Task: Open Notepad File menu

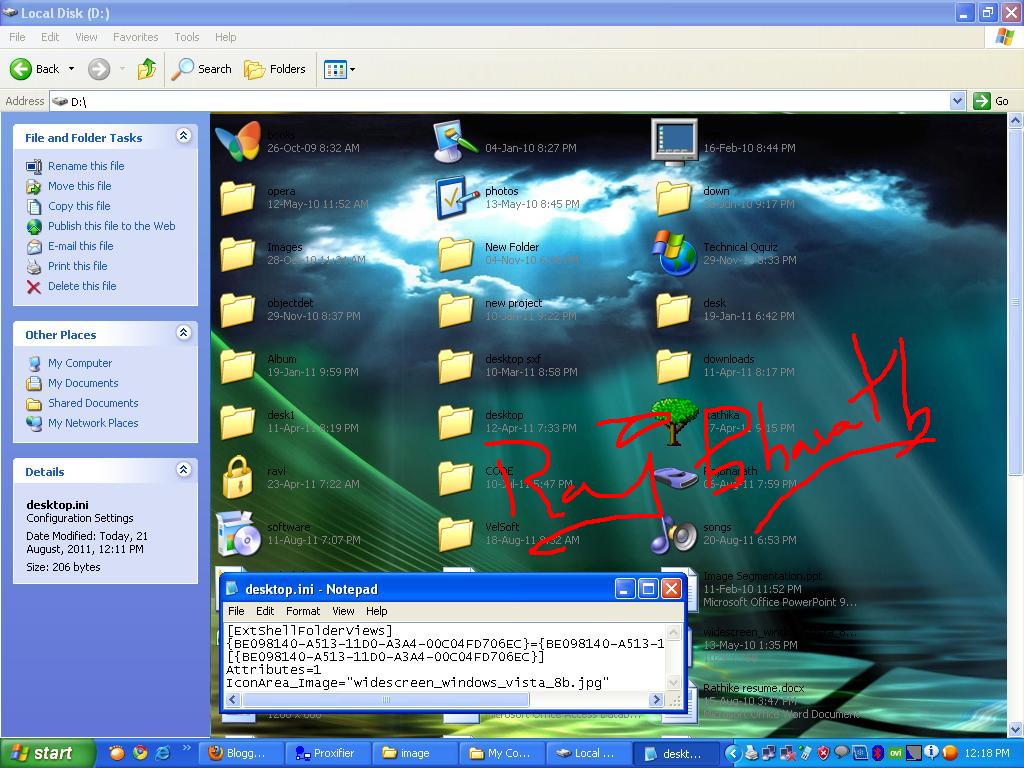Action: point(236,611)
